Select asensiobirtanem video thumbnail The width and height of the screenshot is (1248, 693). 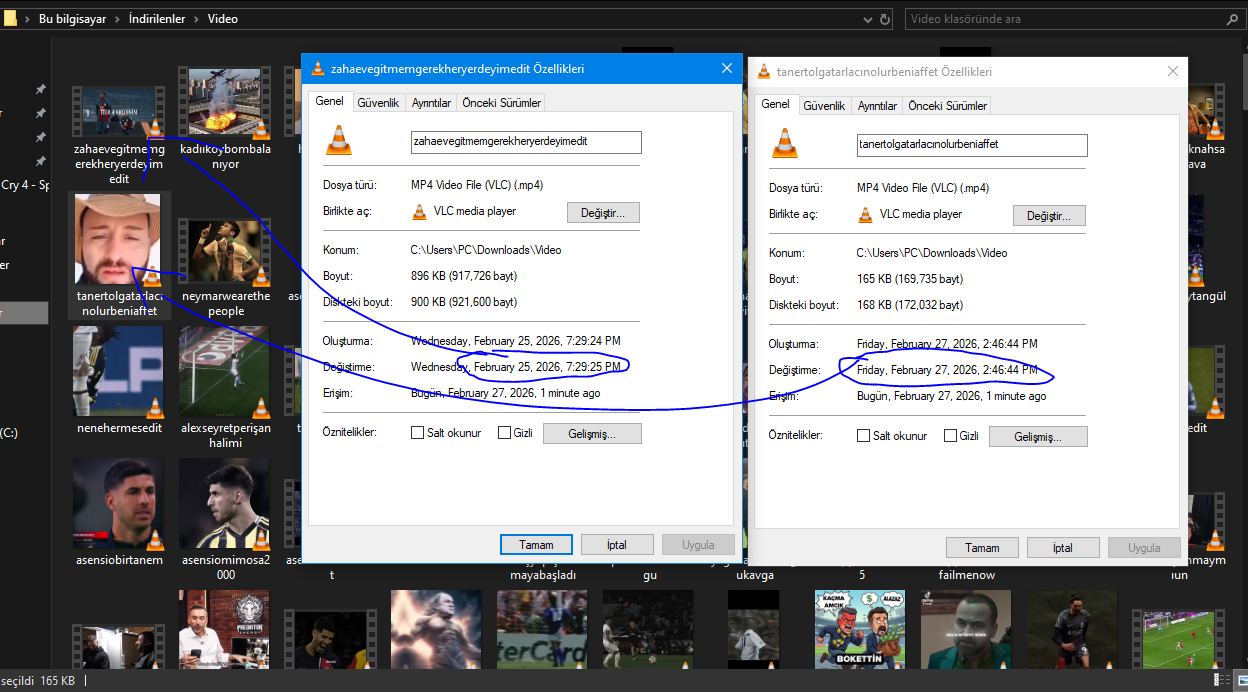(118, 504)
